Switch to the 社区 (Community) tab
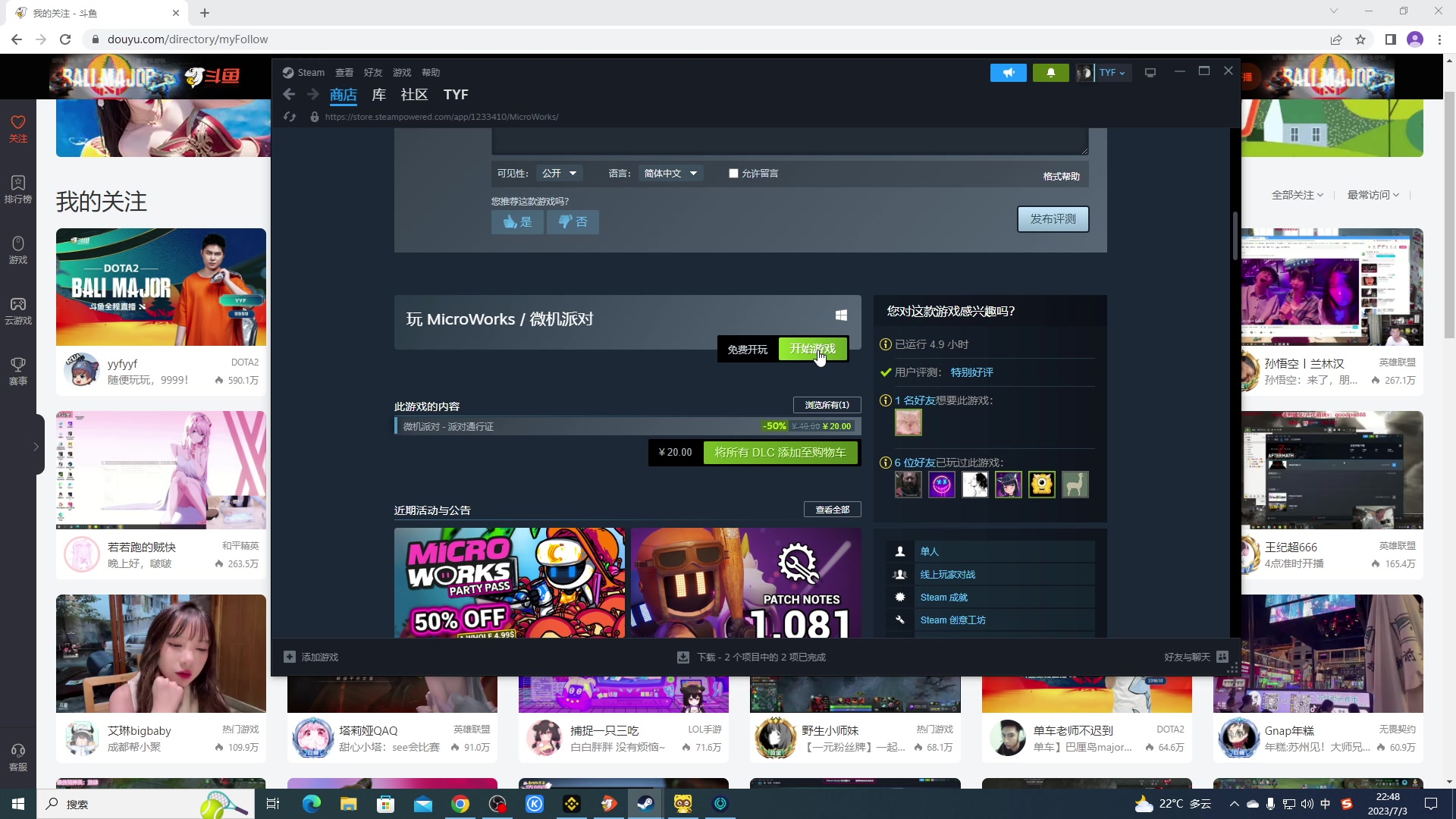 (414, 95)
